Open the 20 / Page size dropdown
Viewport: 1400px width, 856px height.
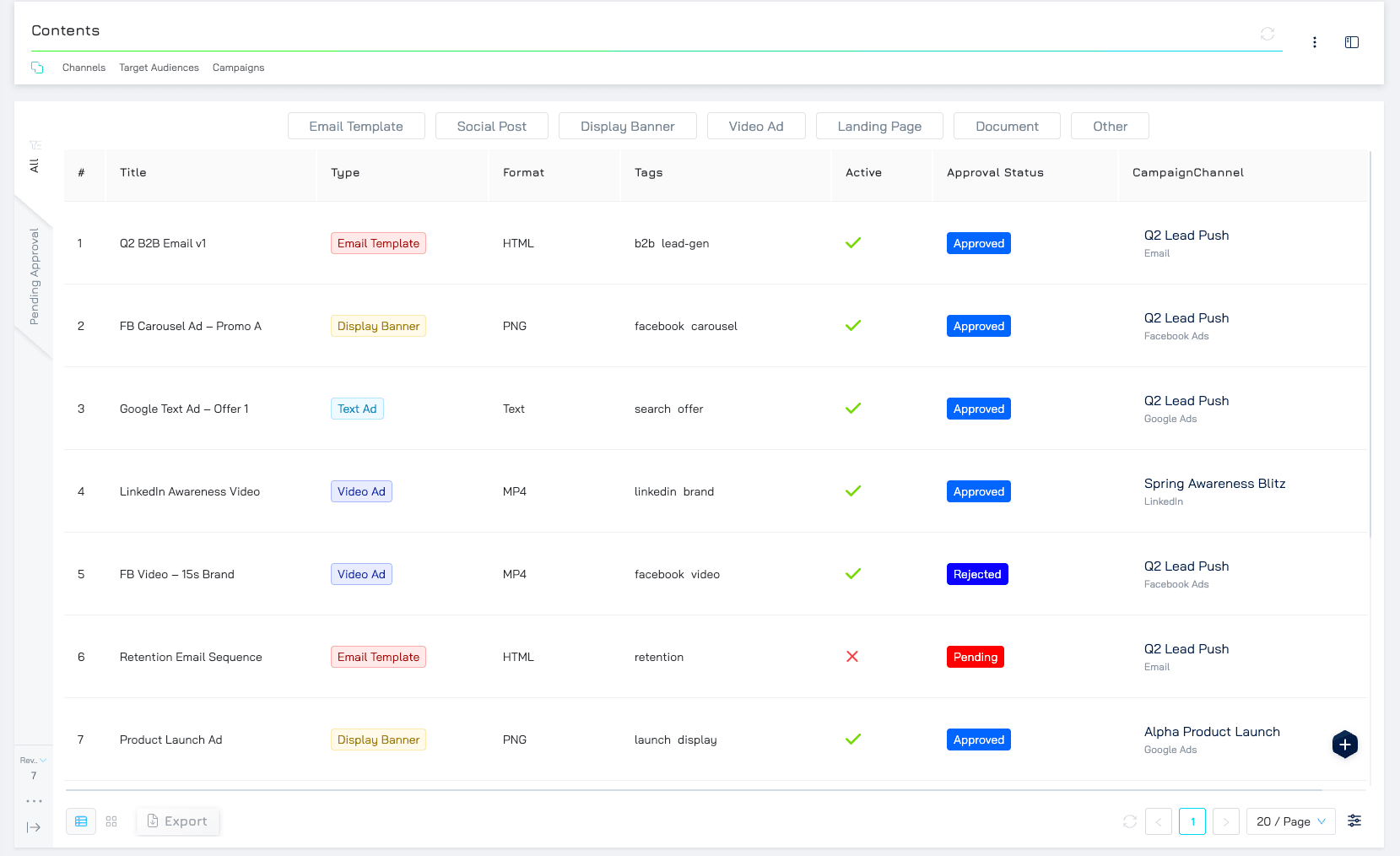point(1290,821)
